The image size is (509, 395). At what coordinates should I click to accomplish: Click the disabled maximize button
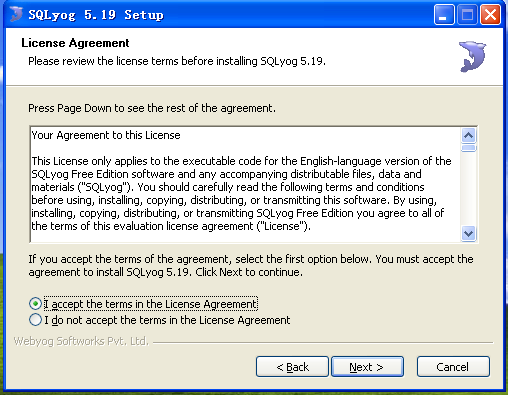467,15
